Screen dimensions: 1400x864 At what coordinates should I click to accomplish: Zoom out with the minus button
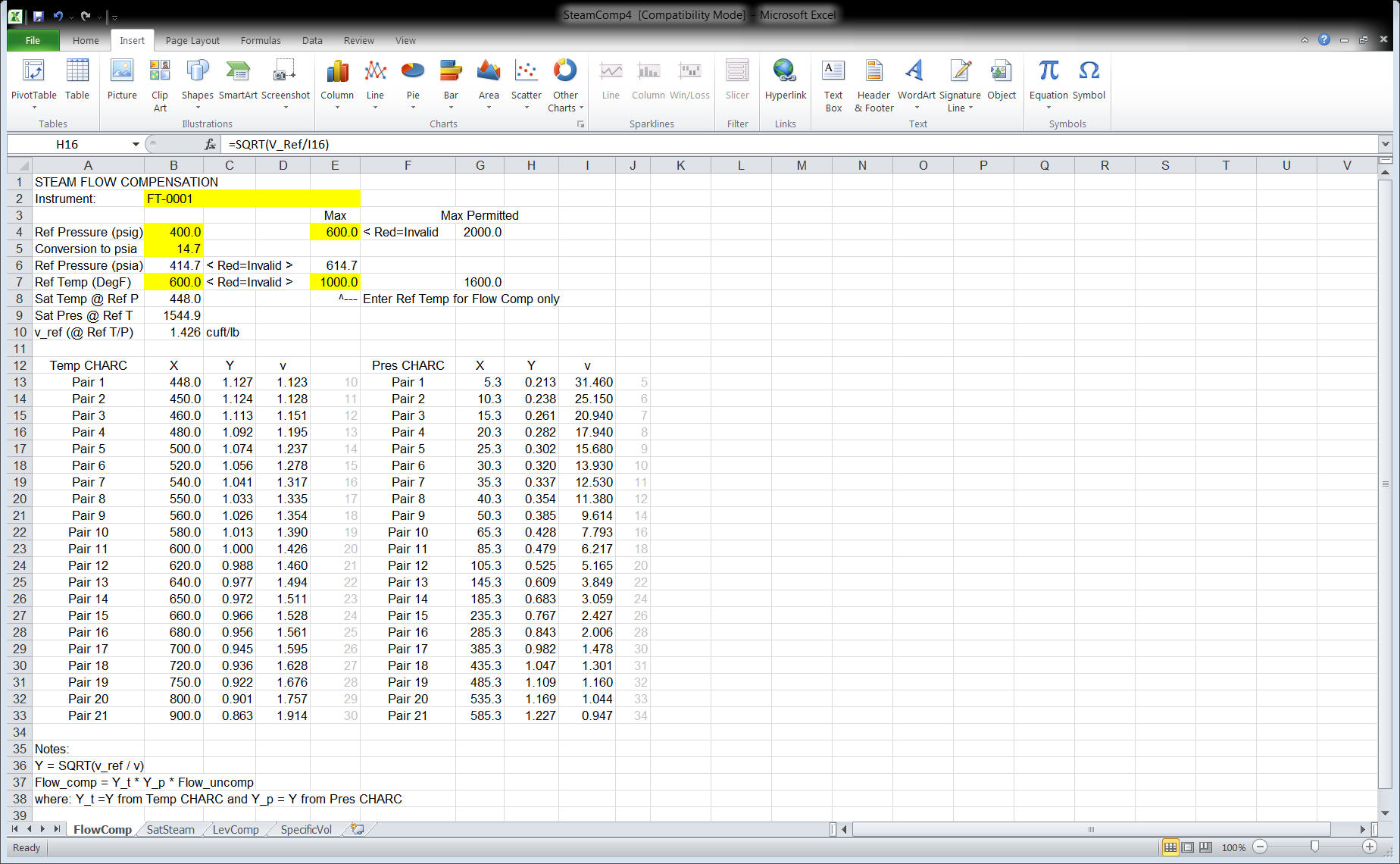pos(1260,847)
